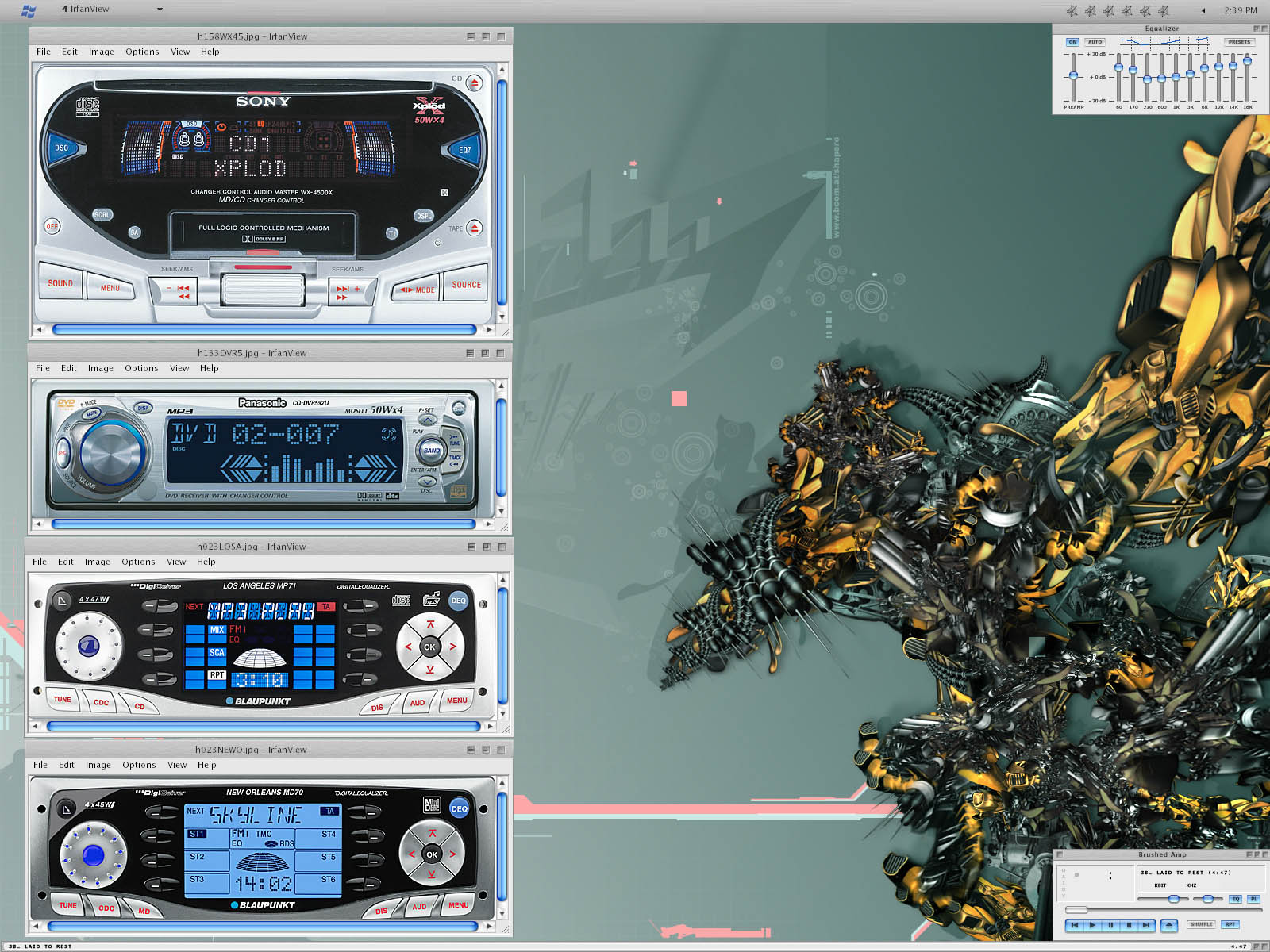Image resolution: width=1270 pixels, height=952 pixels.
Task: Click the 3K band slider
Action: tap(1190, 77)
